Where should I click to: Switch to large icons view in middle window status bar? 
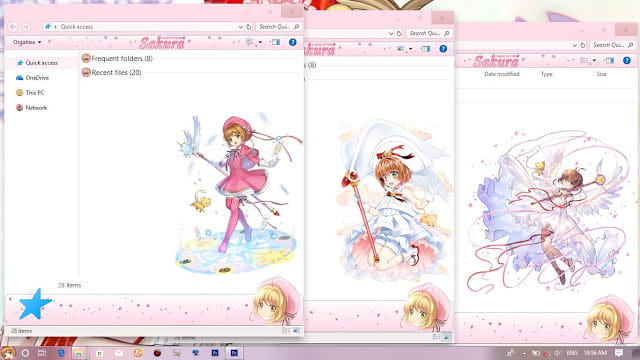click(447, 337)
